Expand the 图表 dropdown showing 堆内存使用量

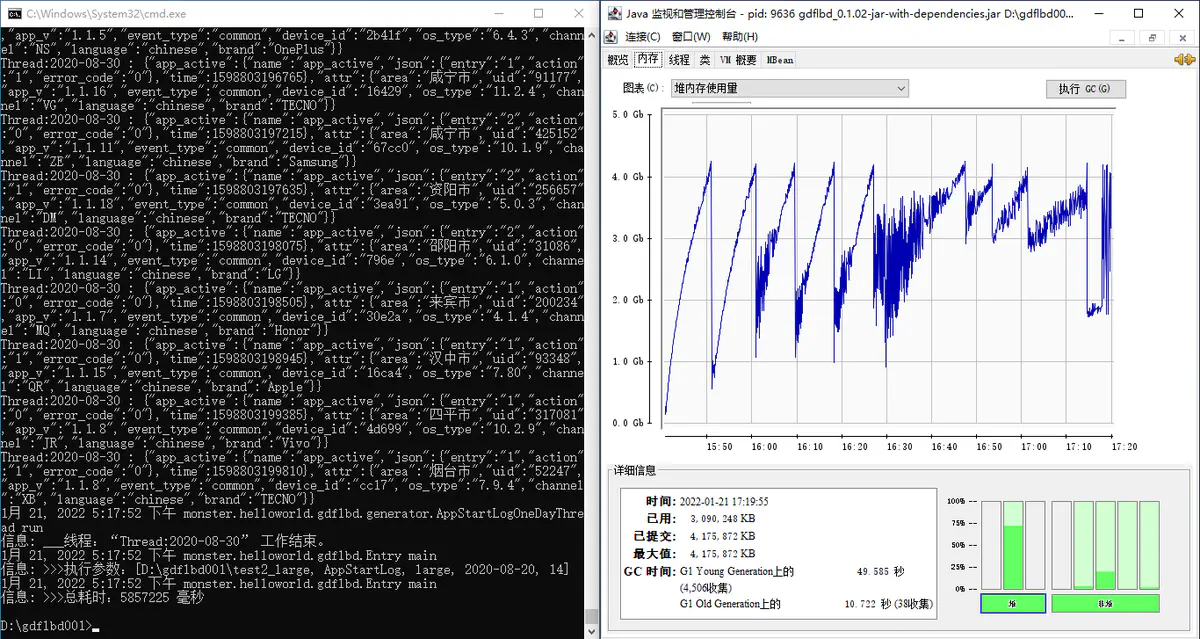coord(789,88)
